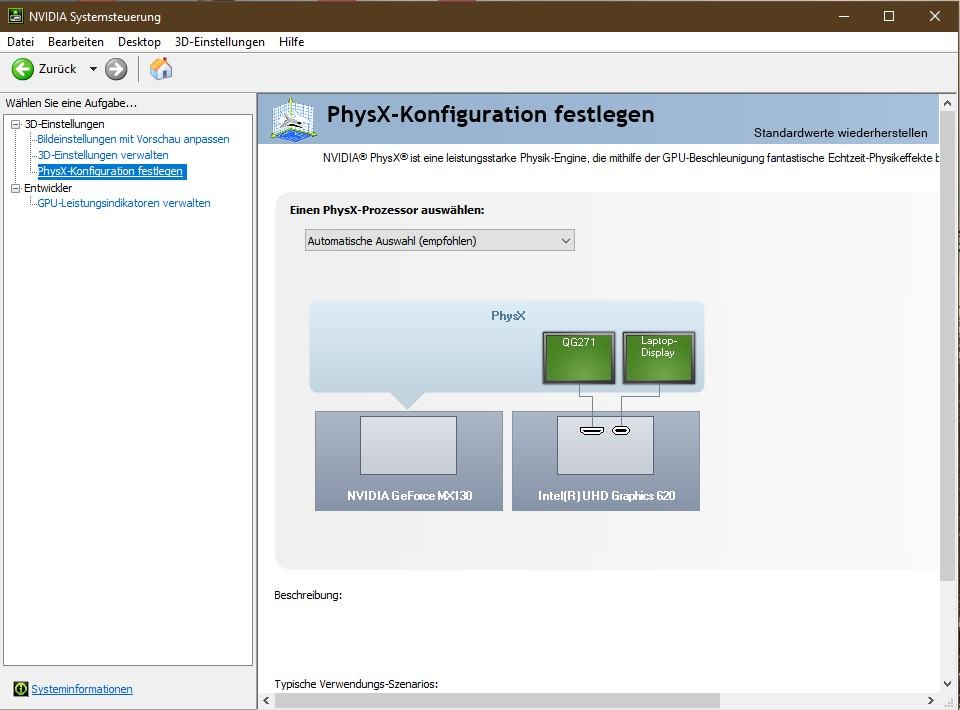Click the vertical scrollbar thumb
Screen dimensions: 960x710
click(x=947, y=346)
